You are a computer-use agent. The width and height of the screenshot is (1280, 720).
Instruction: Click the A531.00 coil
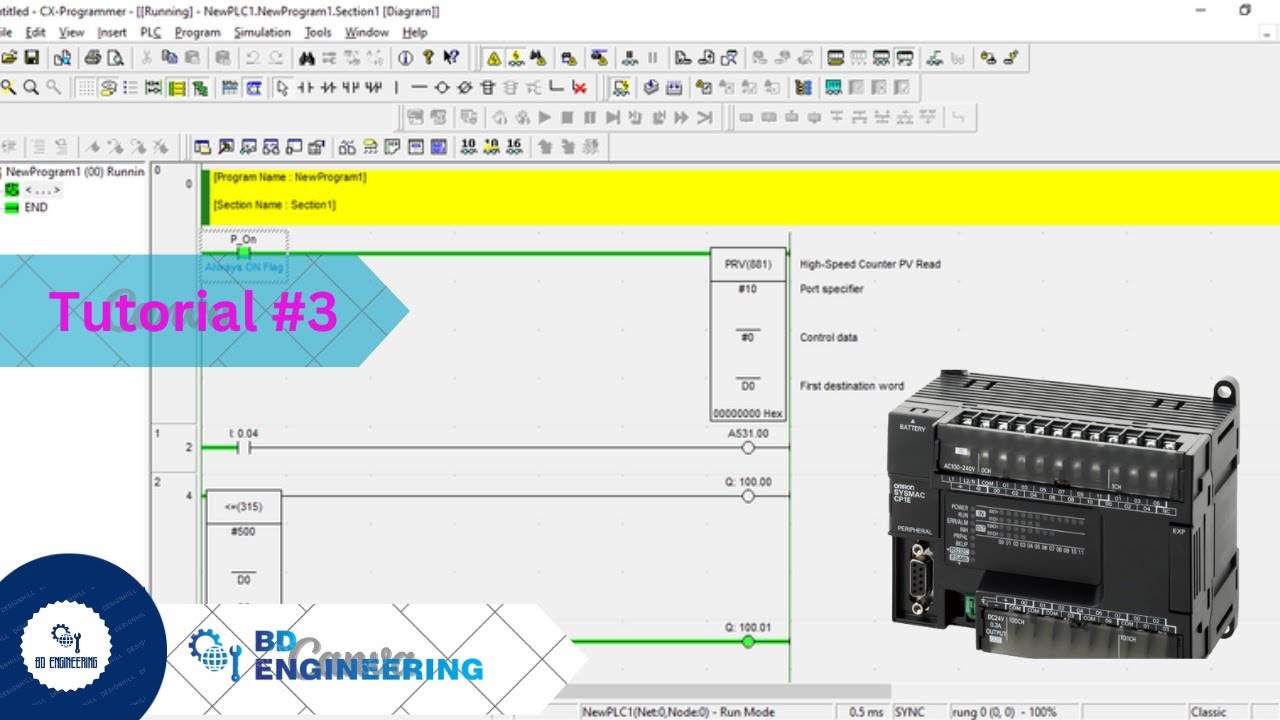[x=748, y=447]
